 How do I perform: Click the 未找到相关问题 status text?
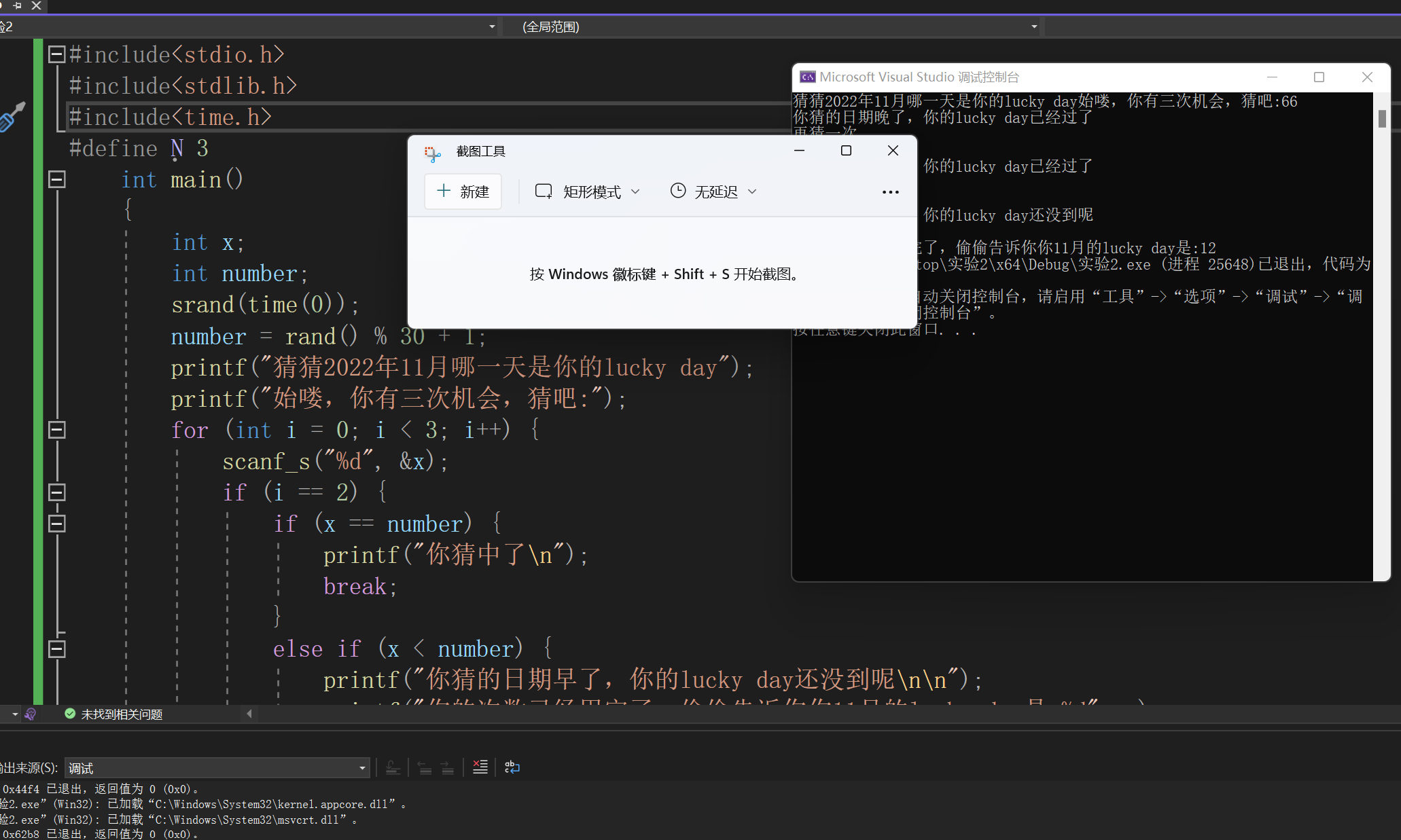click(x=122, y=714)
